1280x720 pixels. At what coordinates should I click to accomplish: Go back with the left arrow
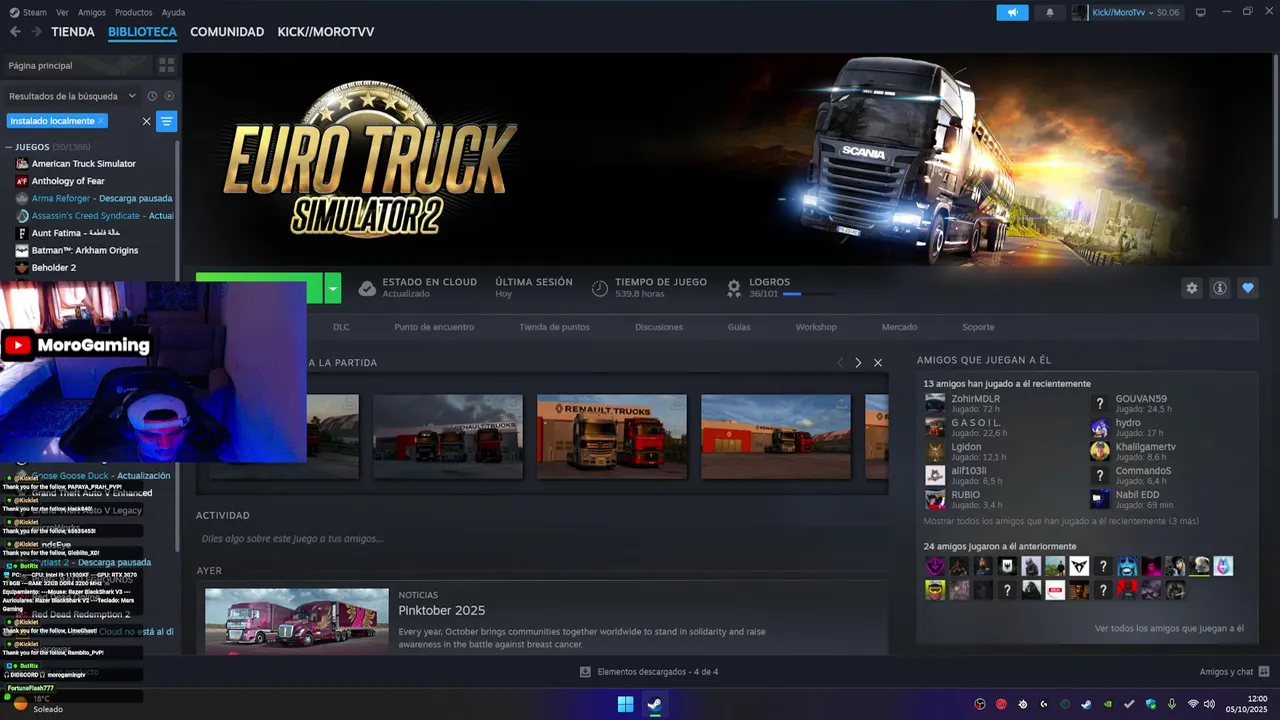click(x=15, y=32)
